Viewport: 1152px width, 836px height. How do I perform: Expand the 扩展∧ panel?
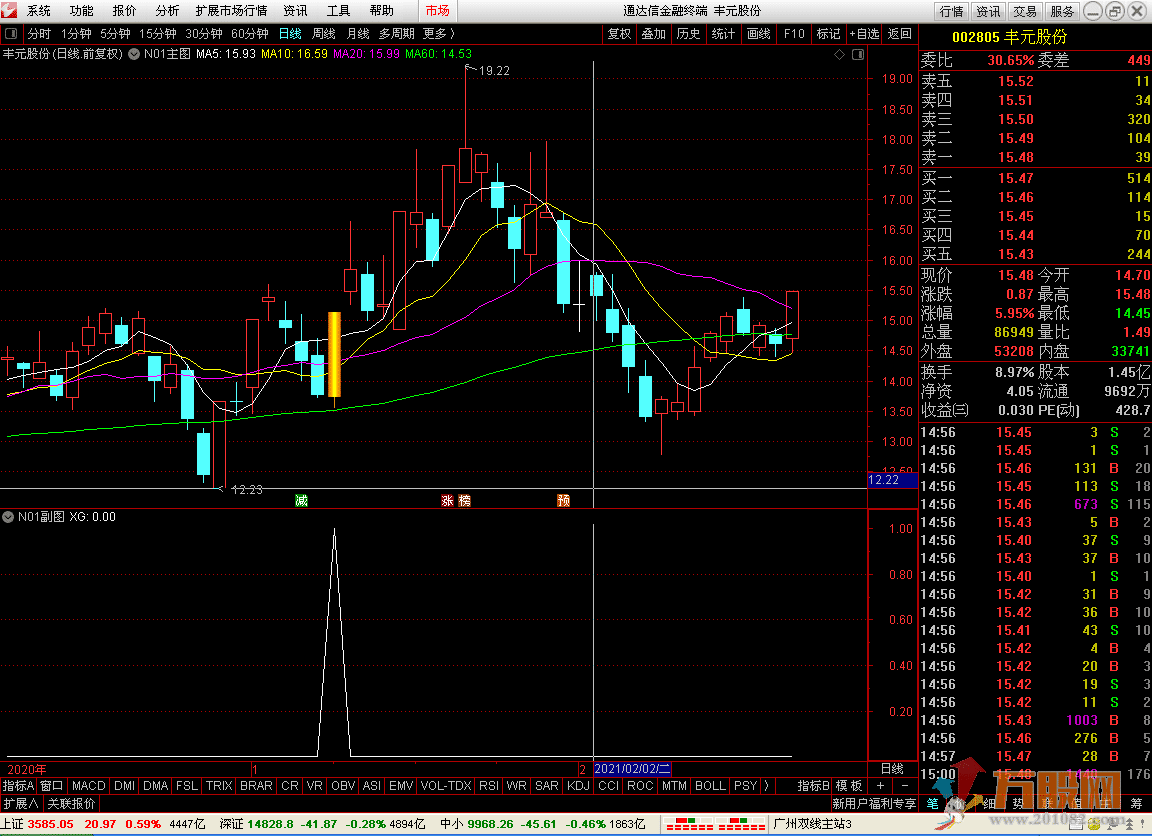pos(21,804)
